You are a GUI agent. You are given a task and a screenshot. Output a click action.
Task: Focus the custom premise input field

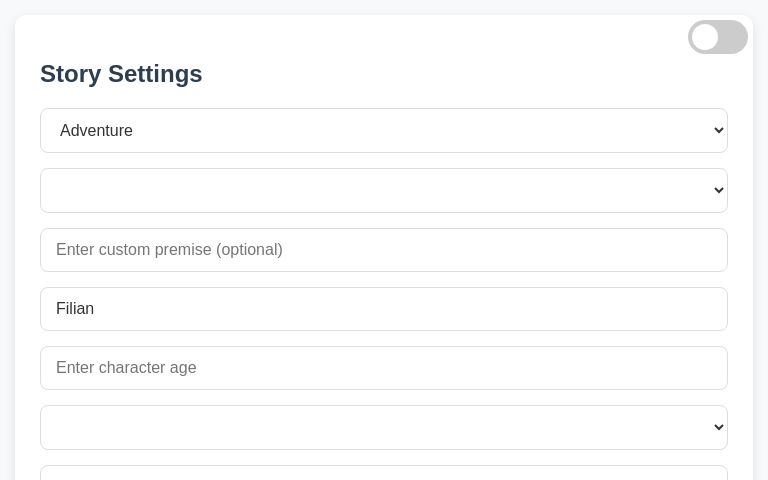pos(383,250)
